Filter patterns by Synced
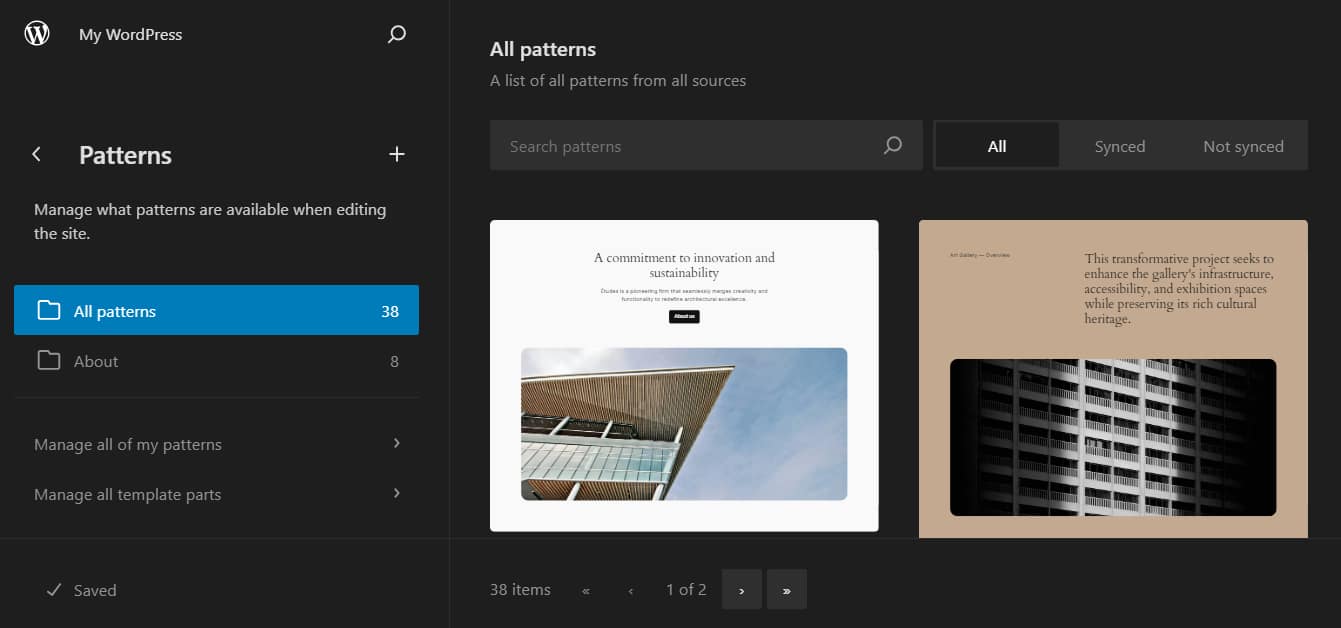1341x628 pixels. 1120,146
